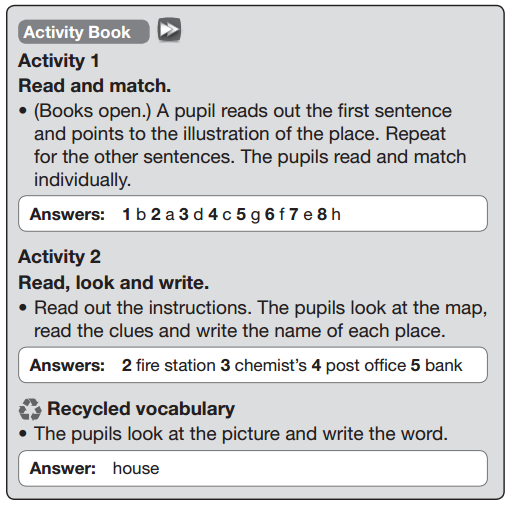Click the word house
Image resolution: width=513 pixels, height=508 pixels.
click(136, 468)
